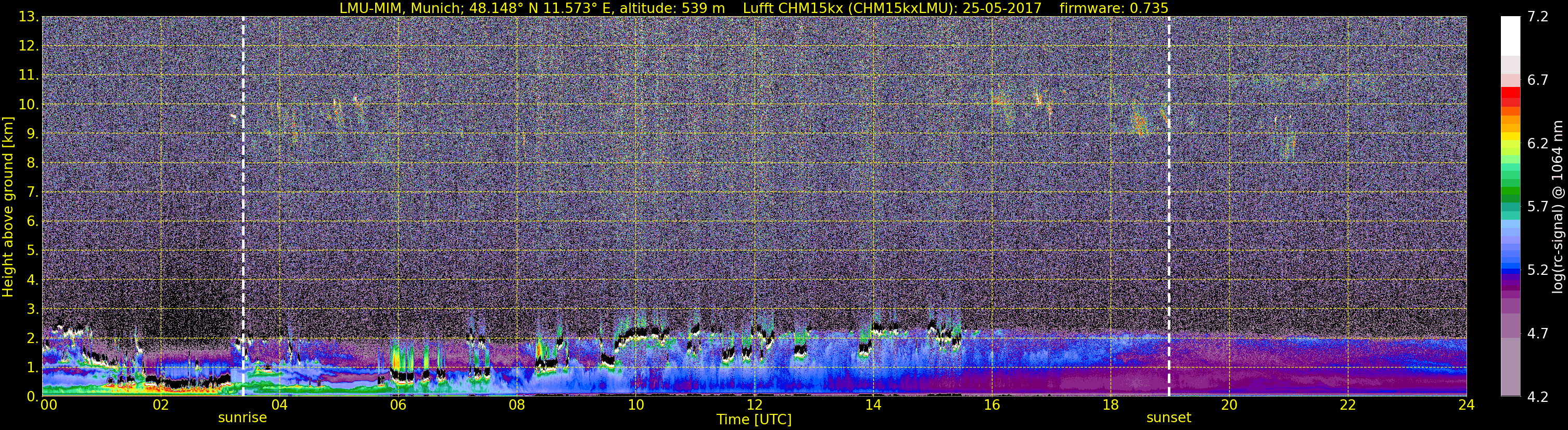The height and width of the screenshot is (430, 1568).
Task: Click the white dashed sunset marker line
Action: pos(1169,207)
